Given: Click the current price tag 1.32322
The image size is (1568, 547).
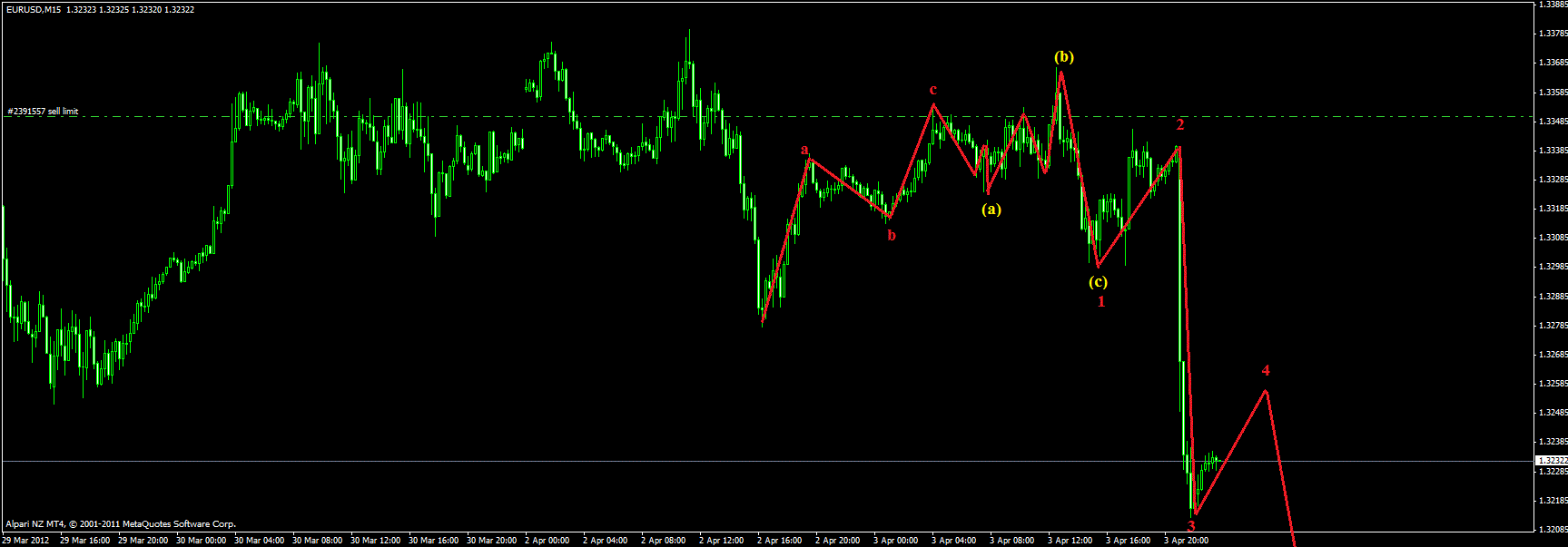Looking at the screenshot, I should click(x=1552, y=461).
